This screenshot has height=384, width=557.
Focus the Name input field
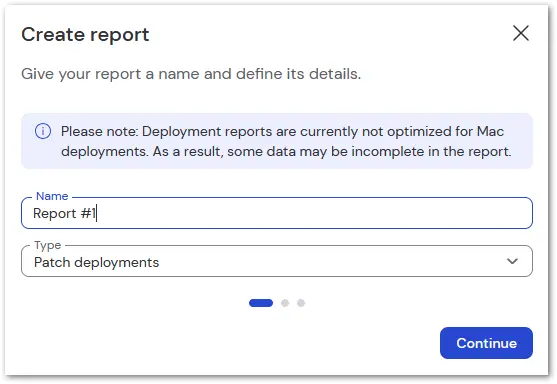[x=277, y=213]
